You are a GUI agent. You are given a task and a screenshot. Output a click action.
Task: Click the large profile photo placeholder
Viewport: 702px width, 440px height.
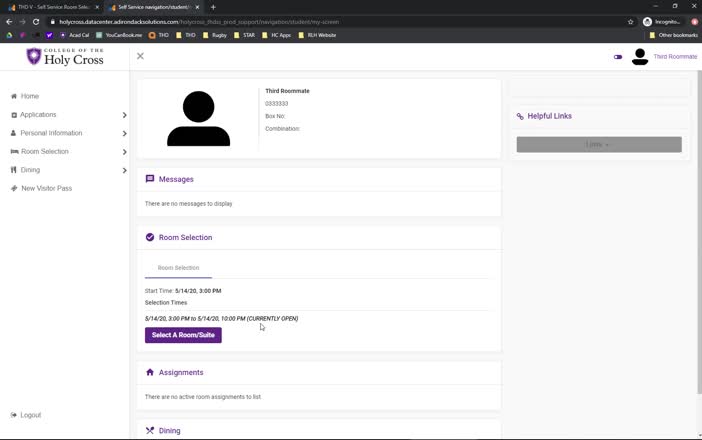tap(198, 119)
